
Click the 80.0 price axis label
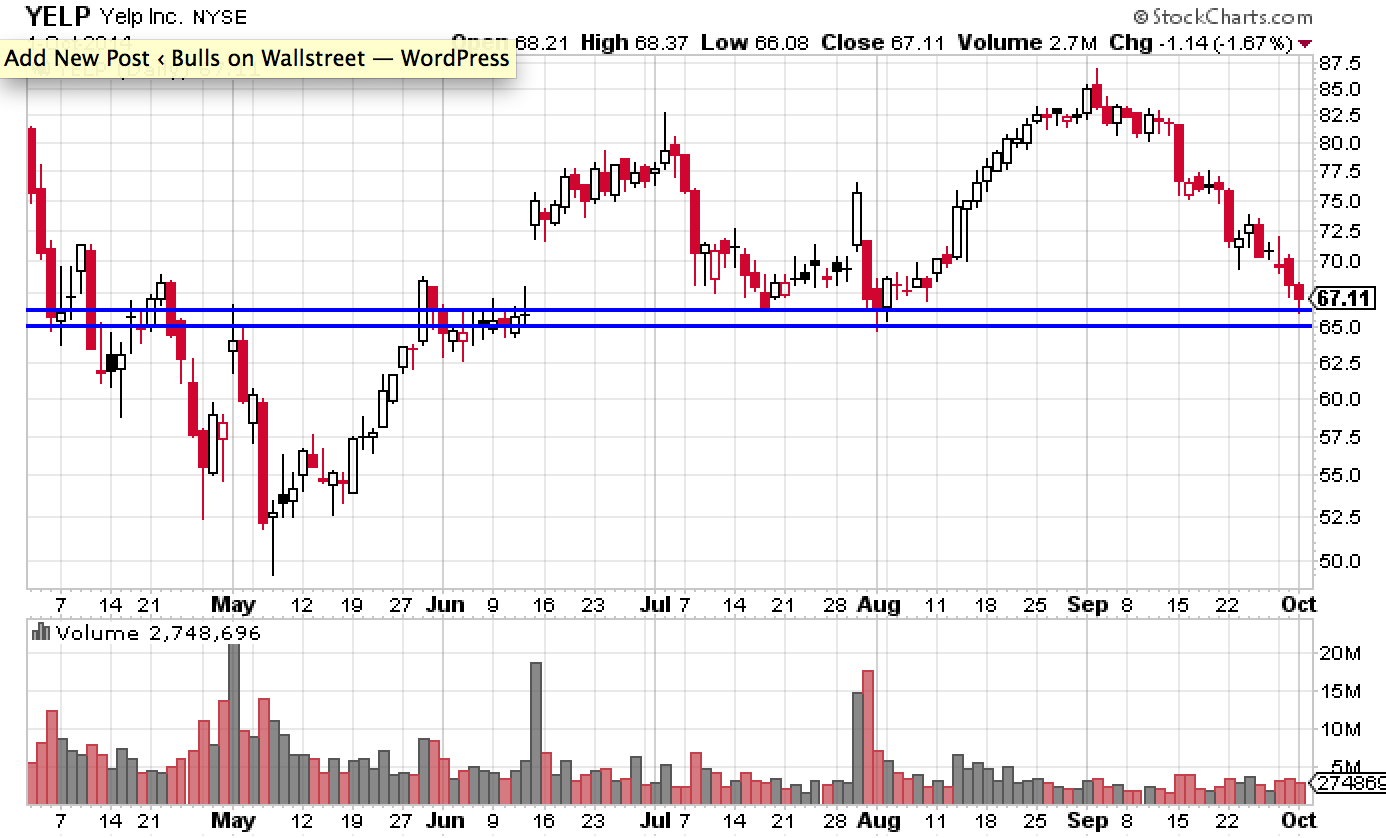1340,143
